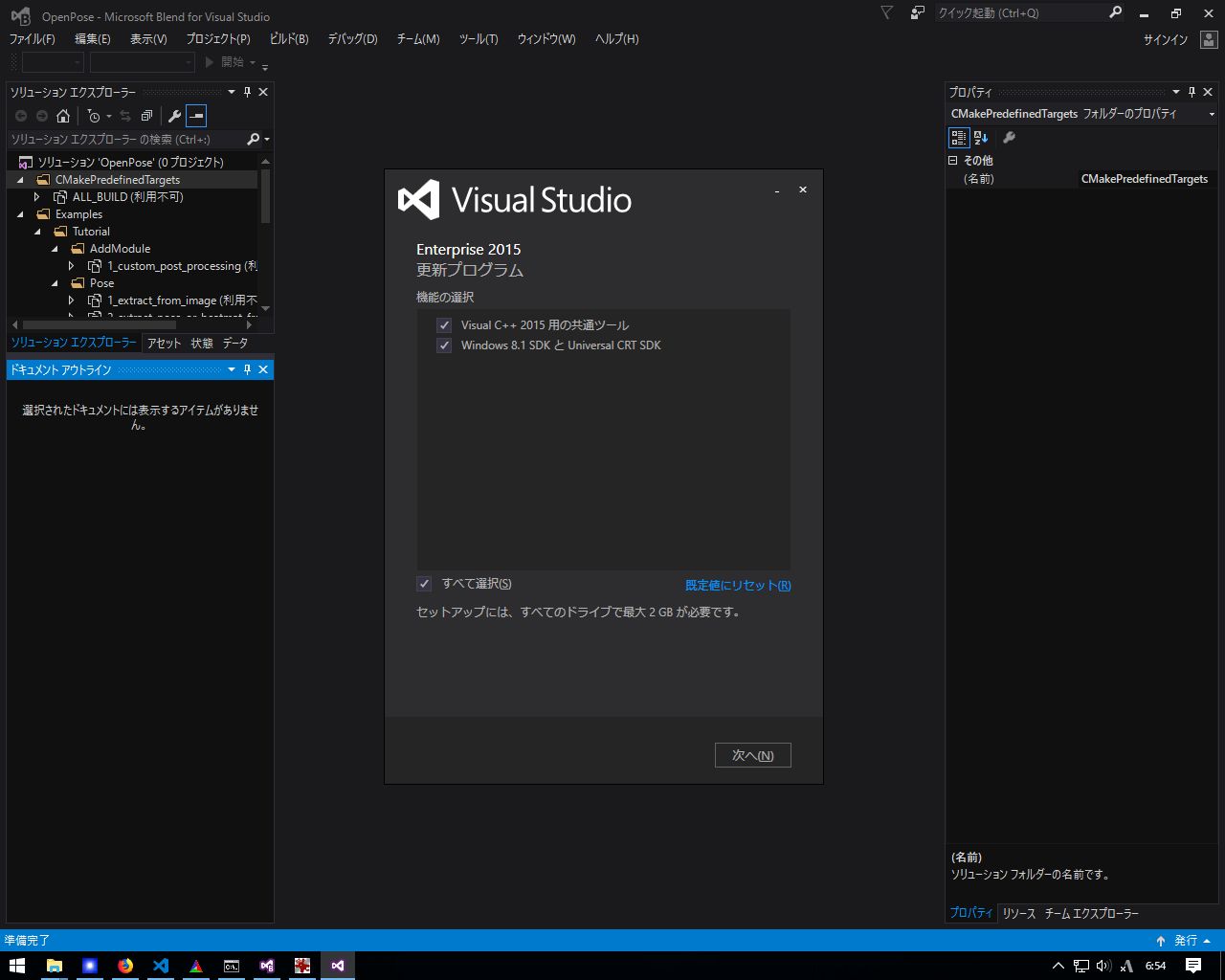
Task: Expand the ALL_BUILD project node
Action: pos(37,197)
